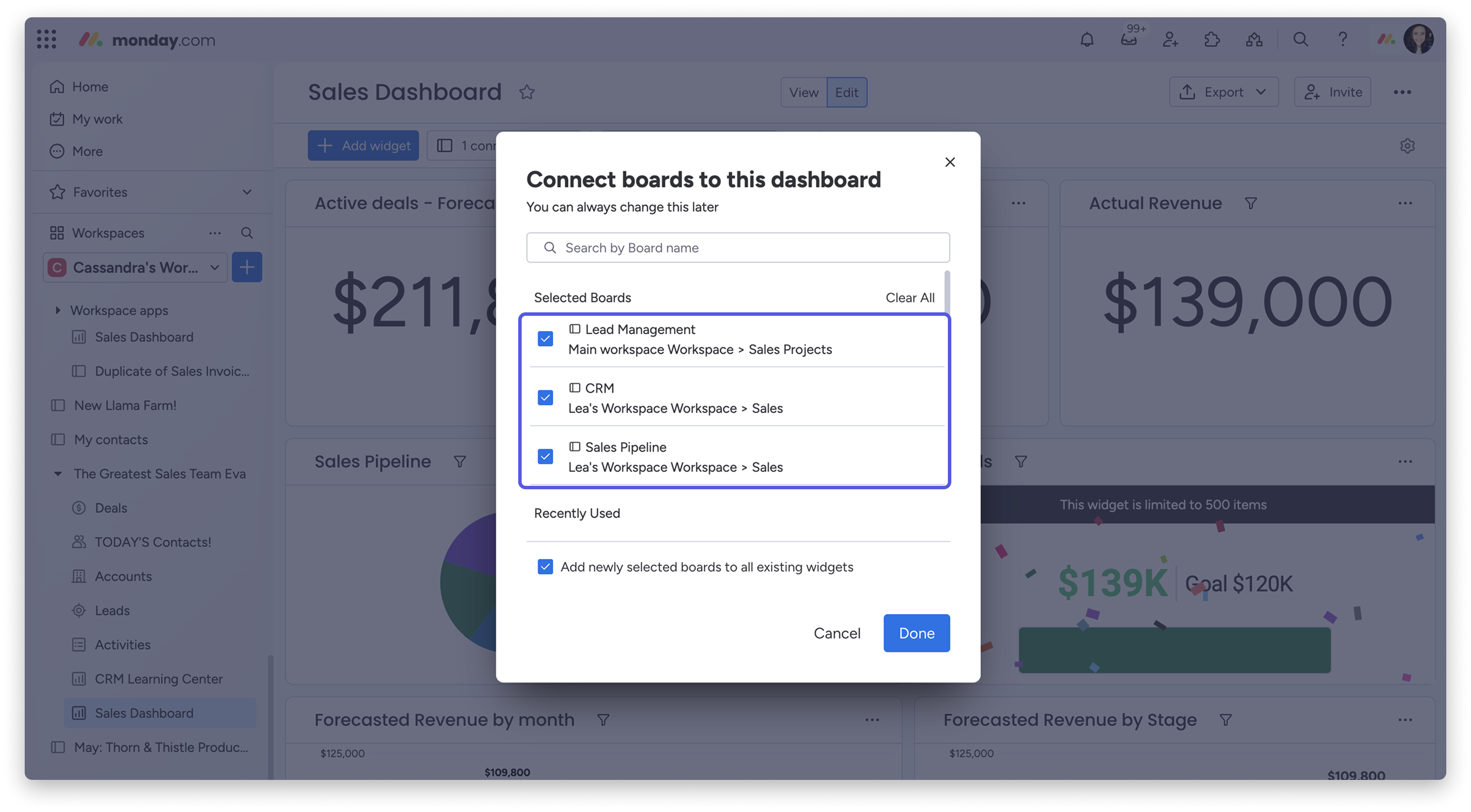The height and width of the screenshot is (812, 1471).
Task: Click the filter icon on Actual Revenue widget
Action: click(1250, 203)
